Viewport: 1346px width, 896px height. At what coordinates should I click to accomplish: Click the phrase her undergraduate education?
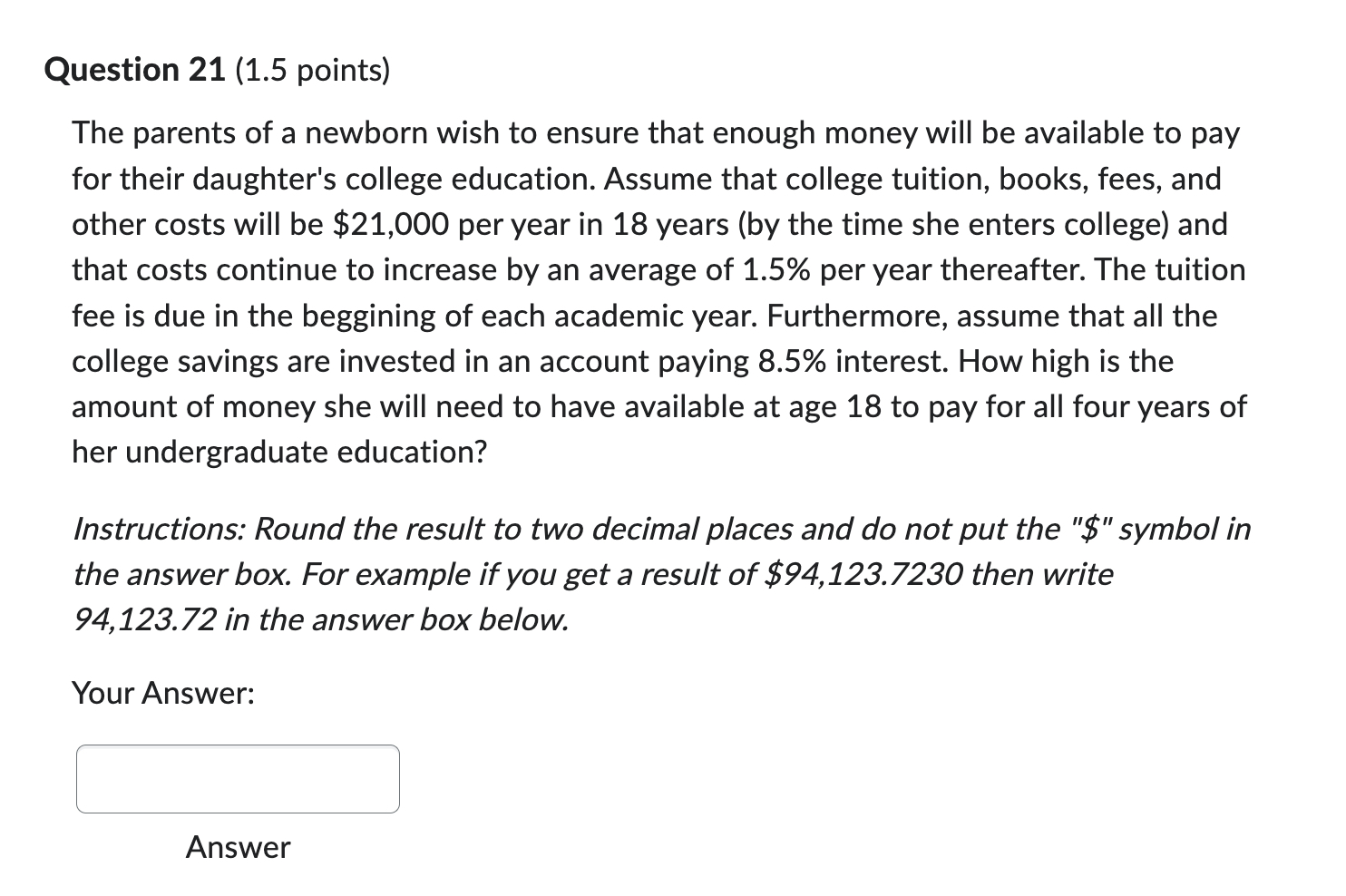click(x=279, y=452)
